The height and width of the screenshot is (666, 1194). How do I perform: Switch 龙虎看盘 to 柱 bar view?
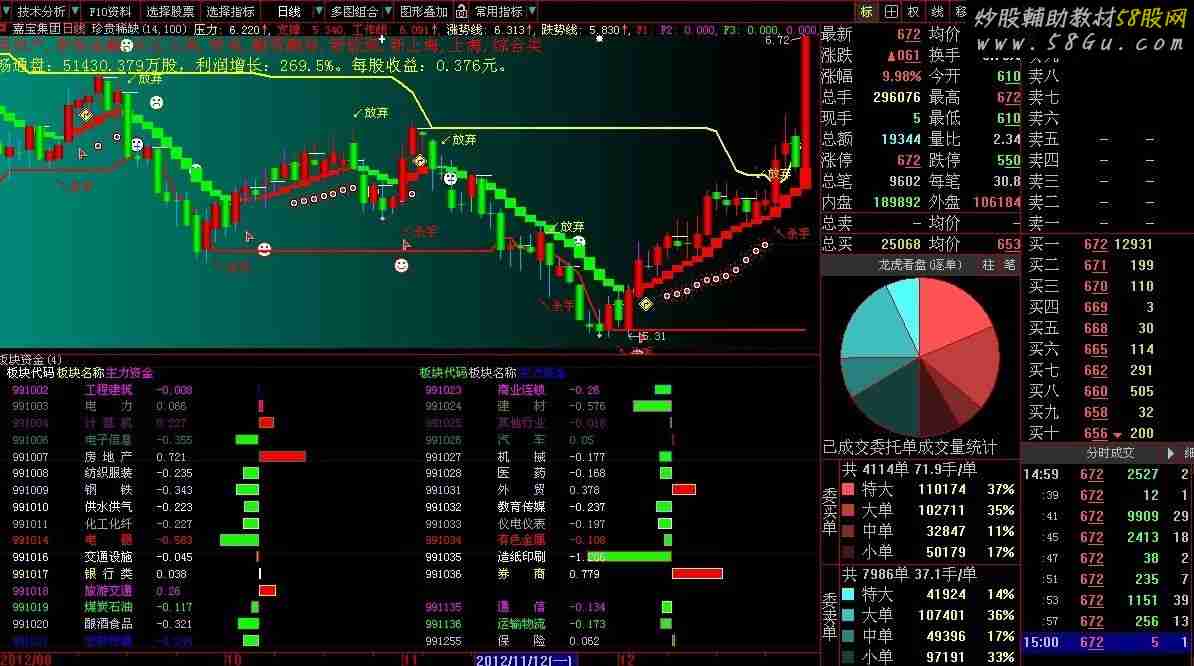988,264
